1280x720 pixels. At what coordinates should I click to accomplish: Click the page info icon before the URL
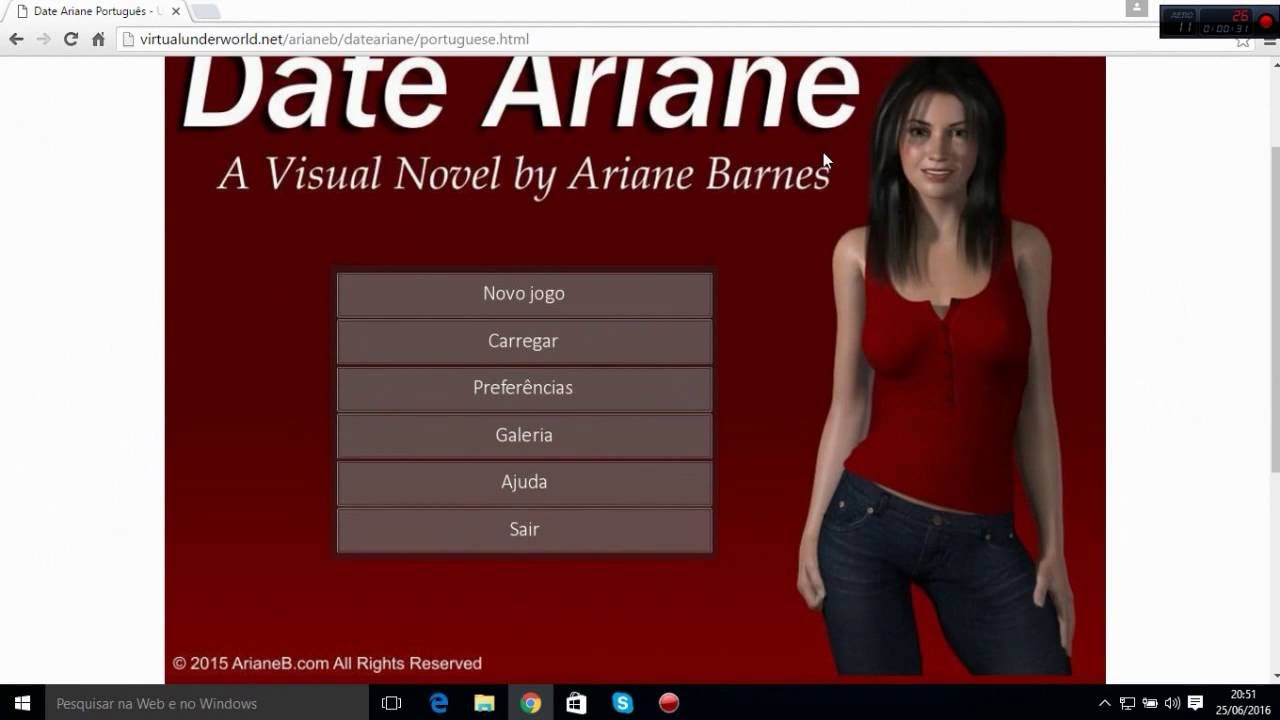127,39
